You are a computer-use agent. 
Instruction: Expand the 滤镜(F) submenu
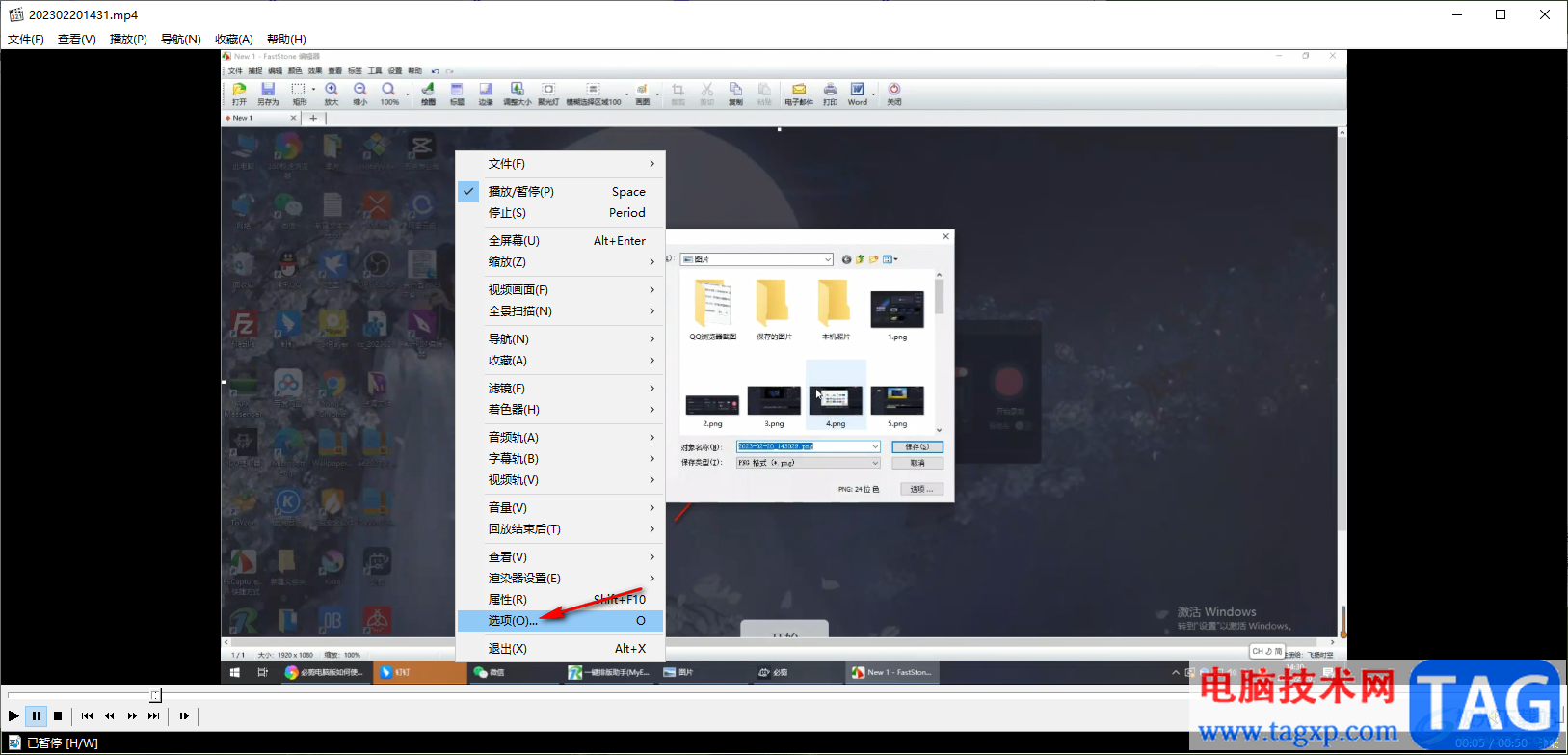tap(561, 389)
